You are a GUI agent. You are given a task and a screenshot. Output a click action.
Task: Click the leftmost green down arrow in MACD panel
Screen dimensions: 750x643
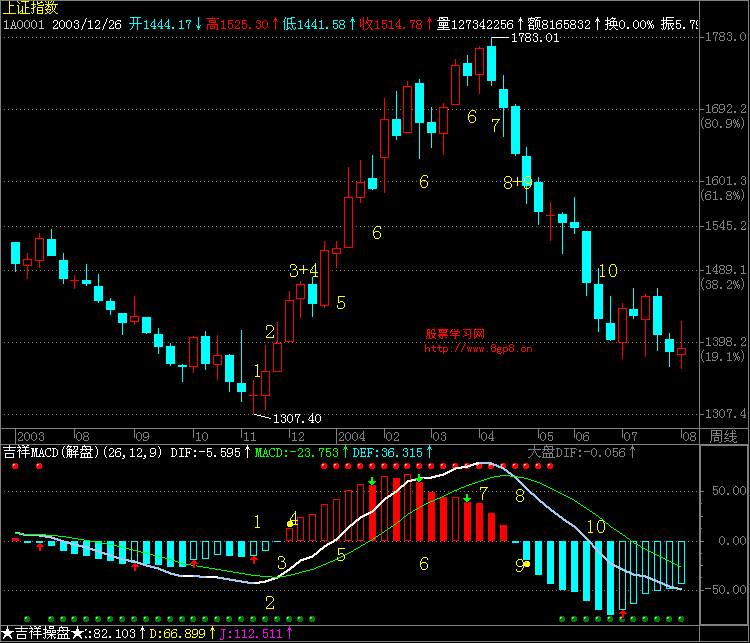coord(372,483)
